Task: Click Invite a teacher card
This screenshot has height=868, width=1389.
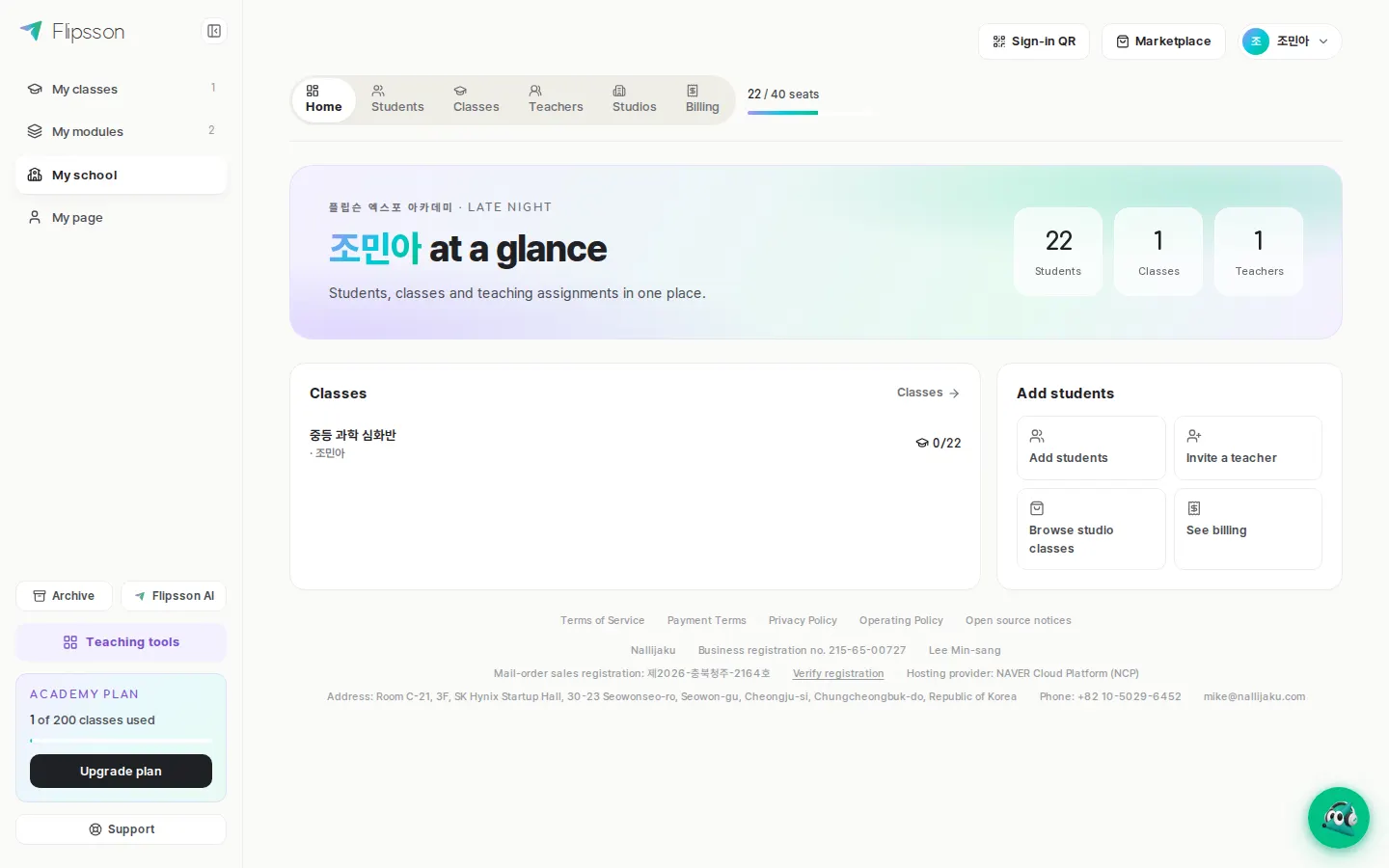Action: click(x=1248, y=448)
